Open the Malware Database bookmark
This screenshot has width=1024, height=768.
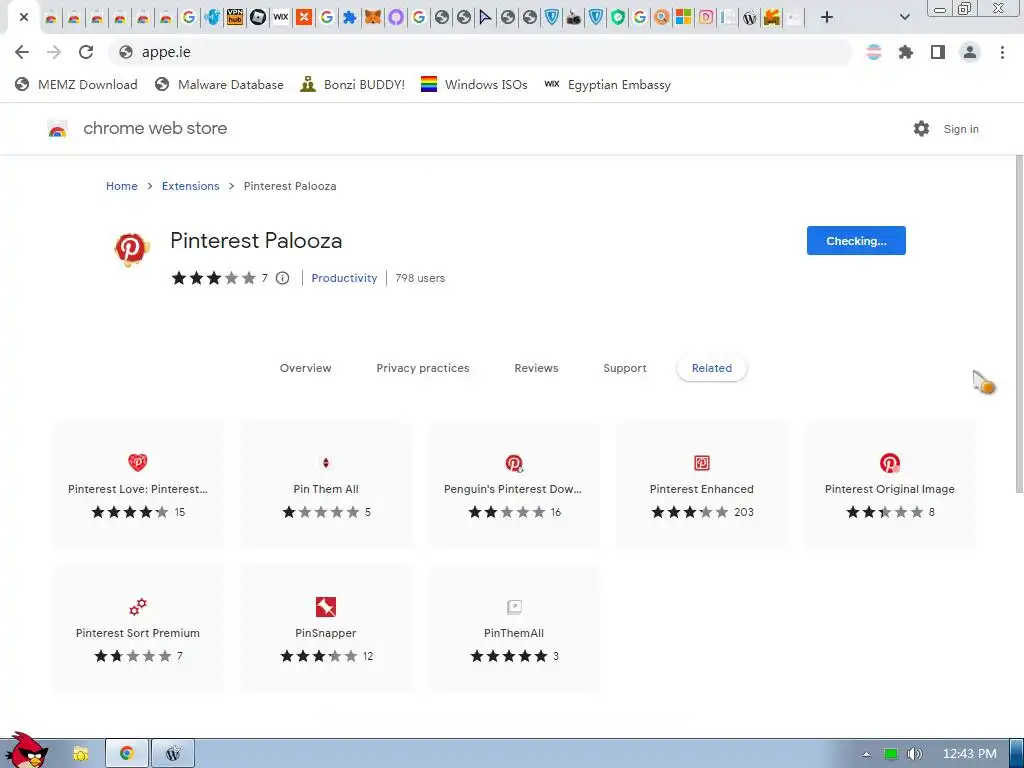click(219, 85)
